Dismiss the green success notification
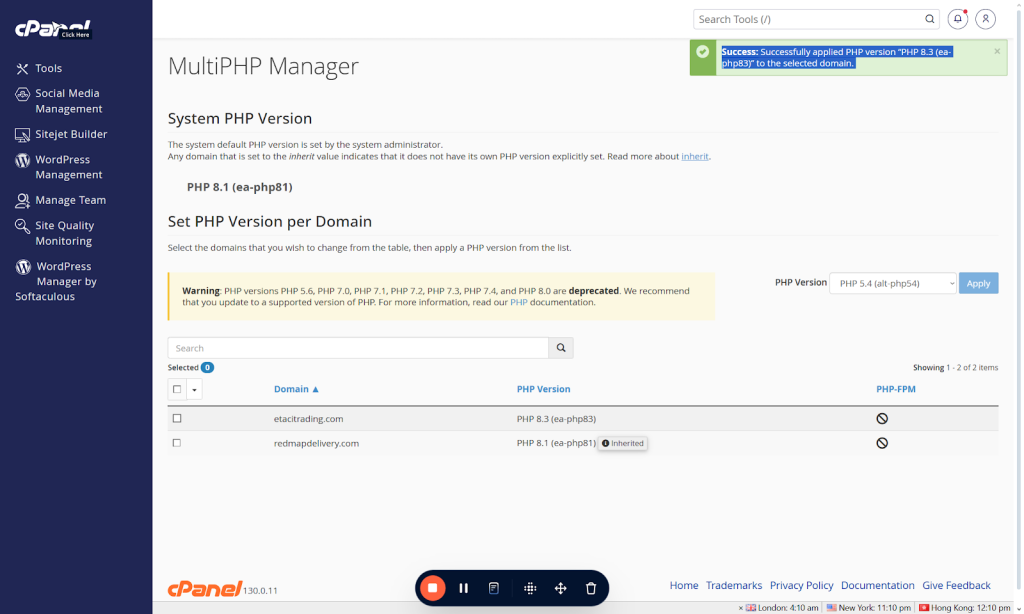The image size is (1024, 614). pos(996,51)
